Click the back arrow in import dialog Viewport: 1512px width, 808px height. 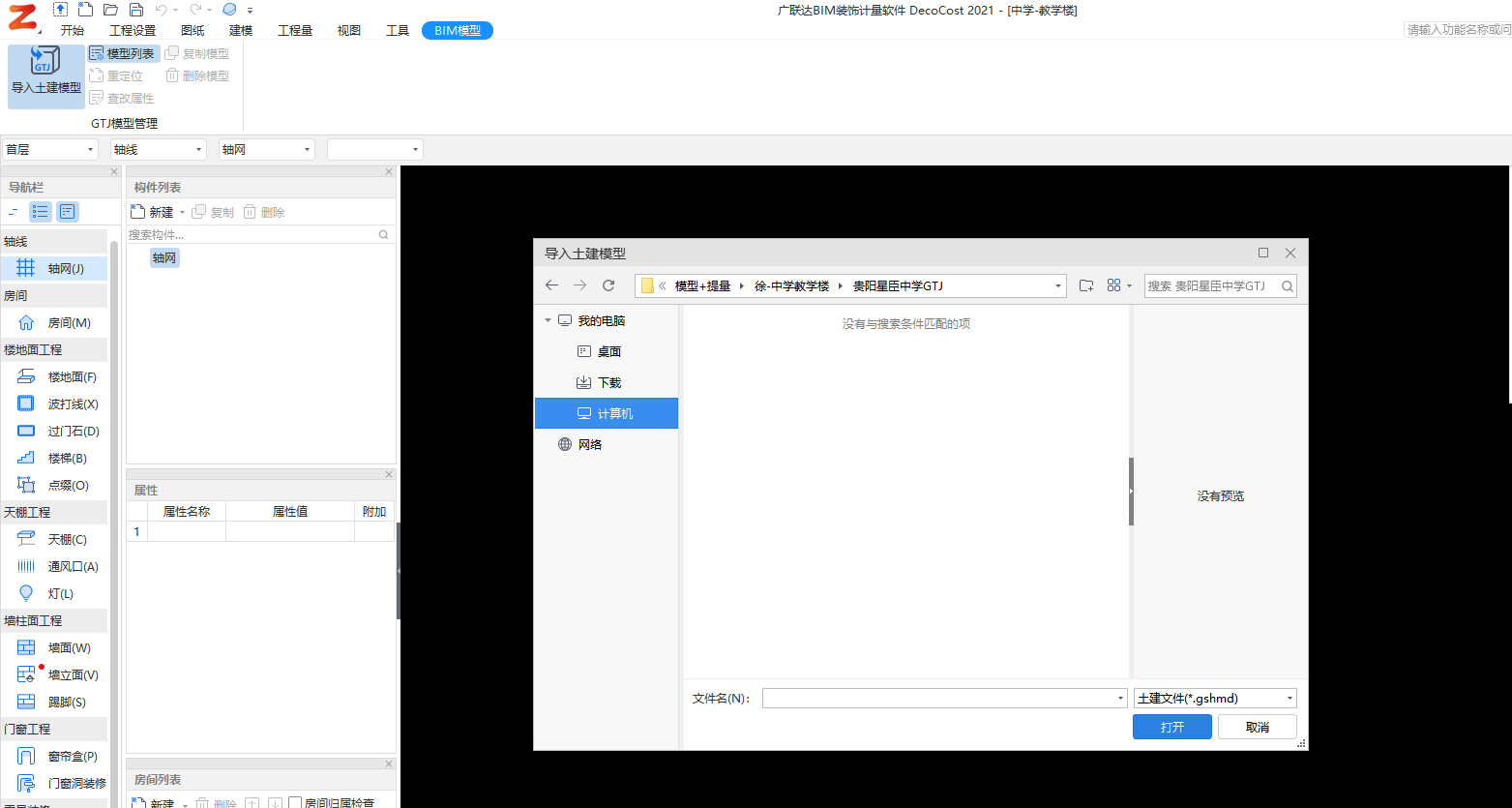[551, 285]
